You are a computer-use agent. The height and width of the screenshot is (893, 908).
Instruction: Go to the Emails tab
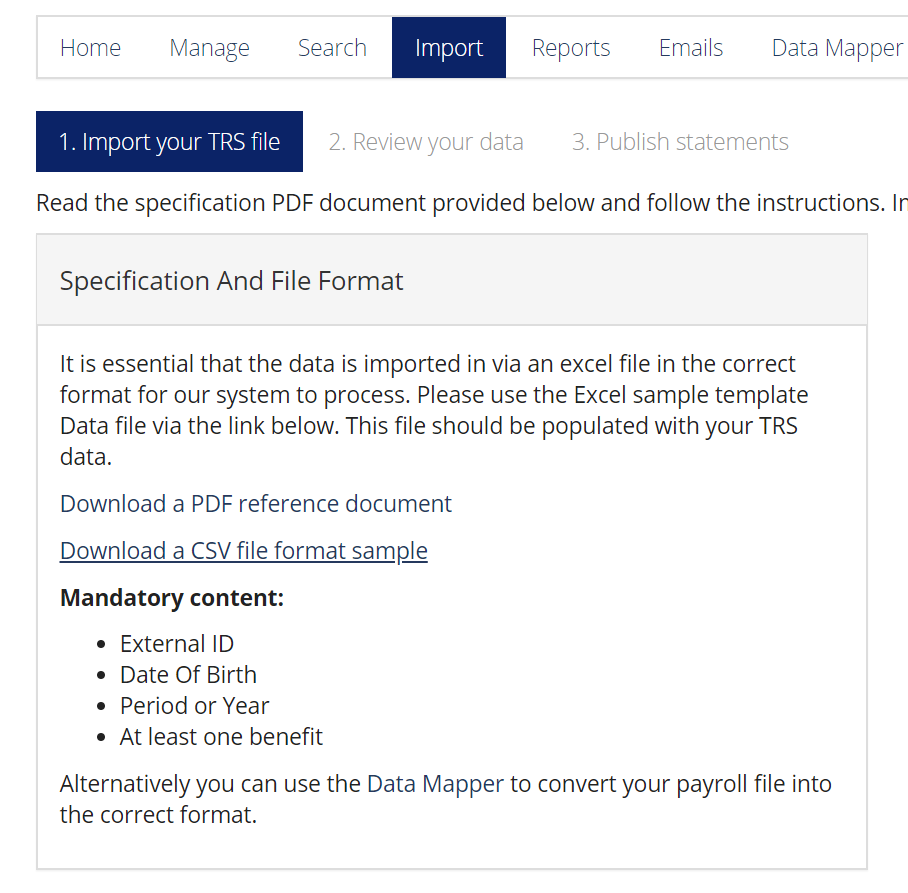(690, 47)
